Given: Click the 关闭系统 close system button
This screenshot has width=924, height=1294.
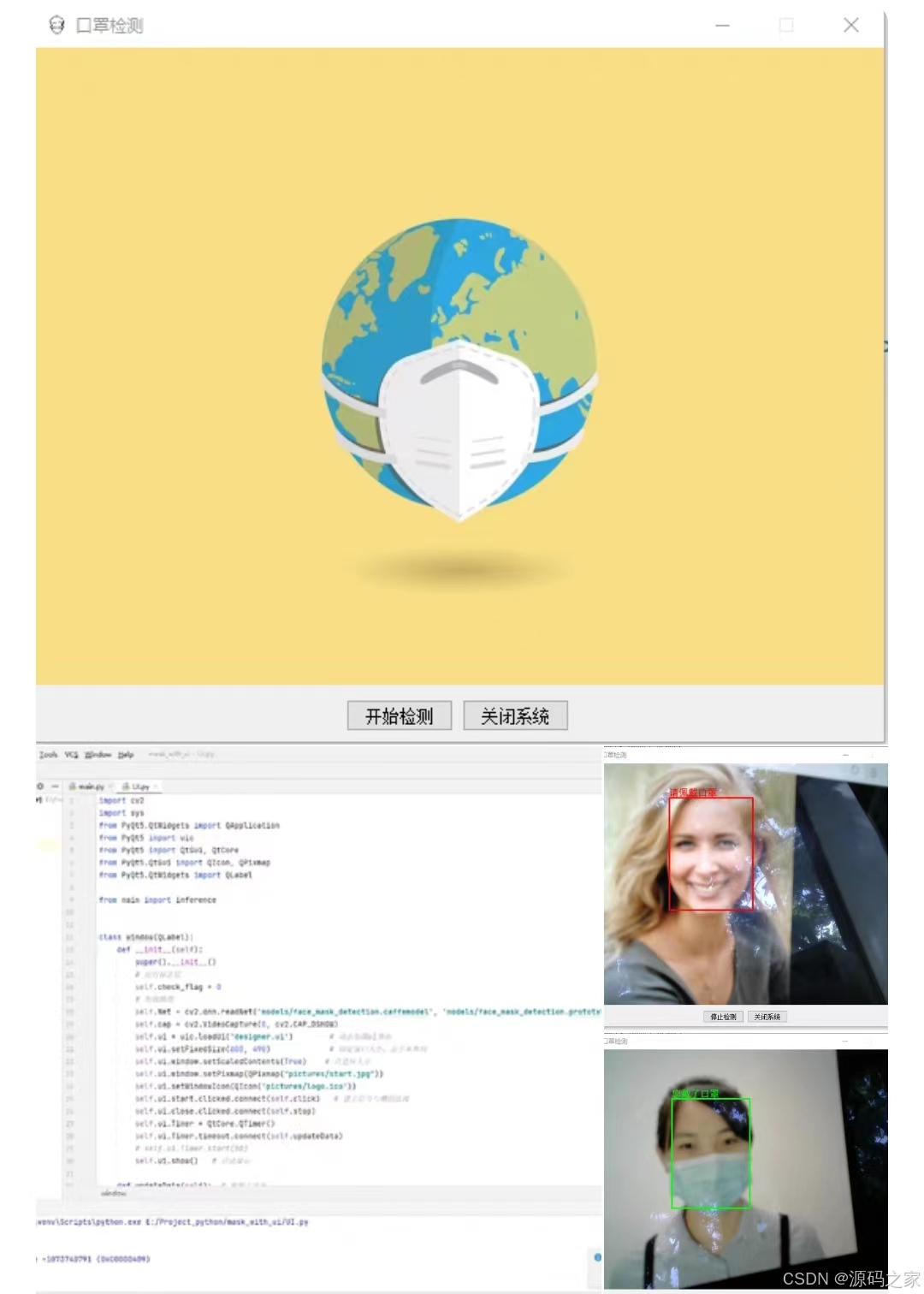Looking at the screenshot, I should [514, 716].
